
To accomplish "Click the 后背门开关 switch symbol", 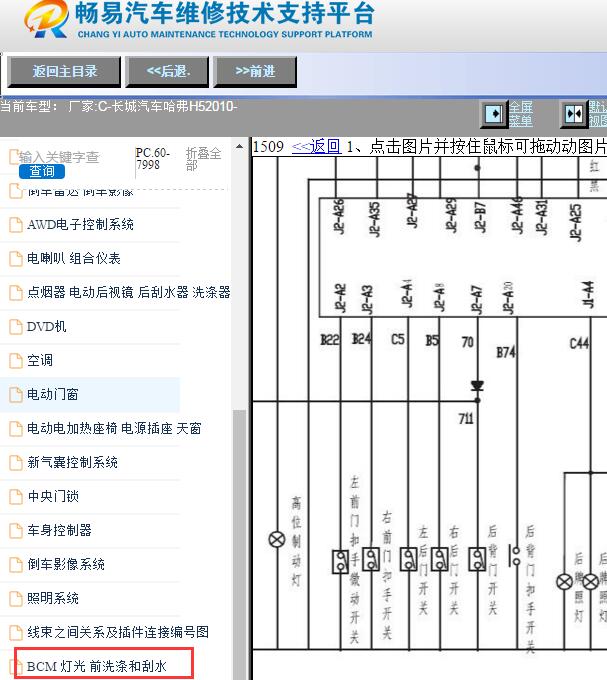I will (x=477, y=559).
